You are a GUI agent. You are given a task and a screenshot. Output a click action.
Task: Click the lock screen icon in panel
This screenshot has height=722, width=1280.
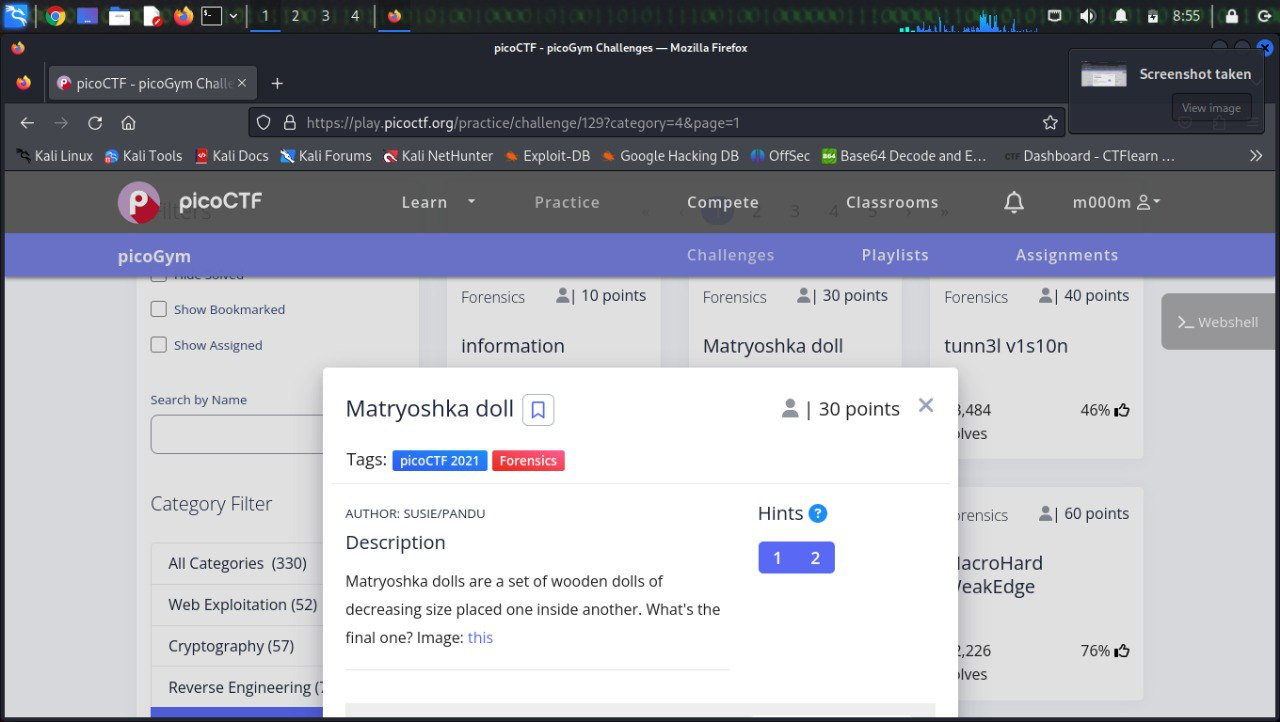pos(1231,16)
